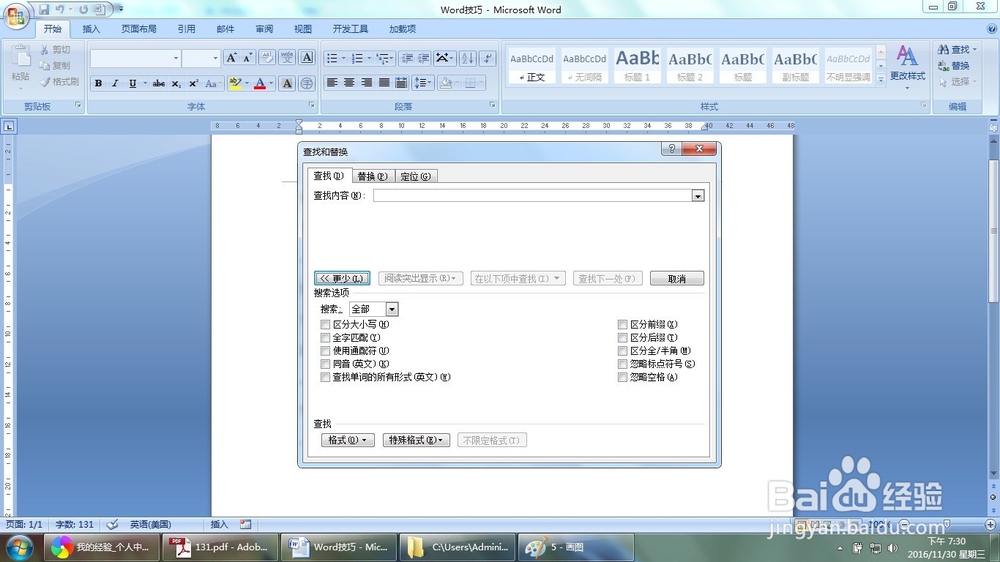The height and width of the screenshot is (562, 1000).
Task: Open 更改样式 change styles
Action: pyautogui.click(x=908, y=65)
